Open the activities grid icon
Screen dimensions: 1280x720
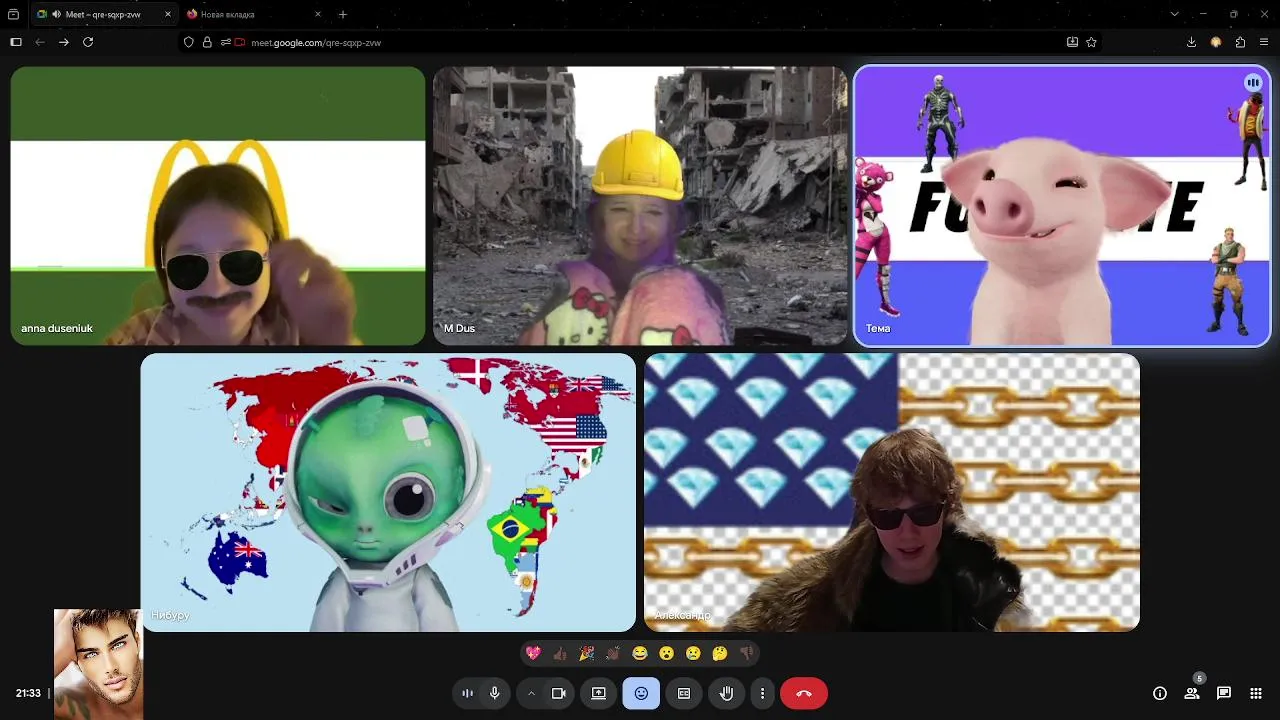[1256, 693]
